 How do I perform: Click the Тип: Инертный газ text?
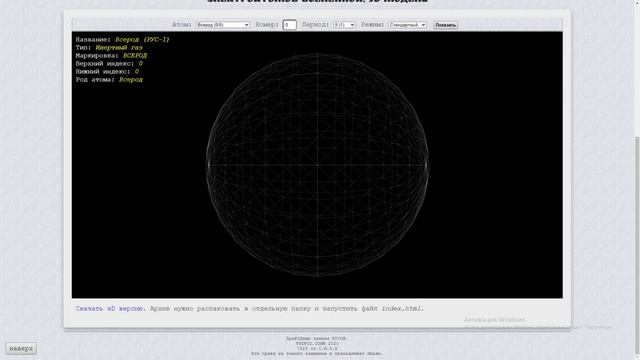(109, 47)
